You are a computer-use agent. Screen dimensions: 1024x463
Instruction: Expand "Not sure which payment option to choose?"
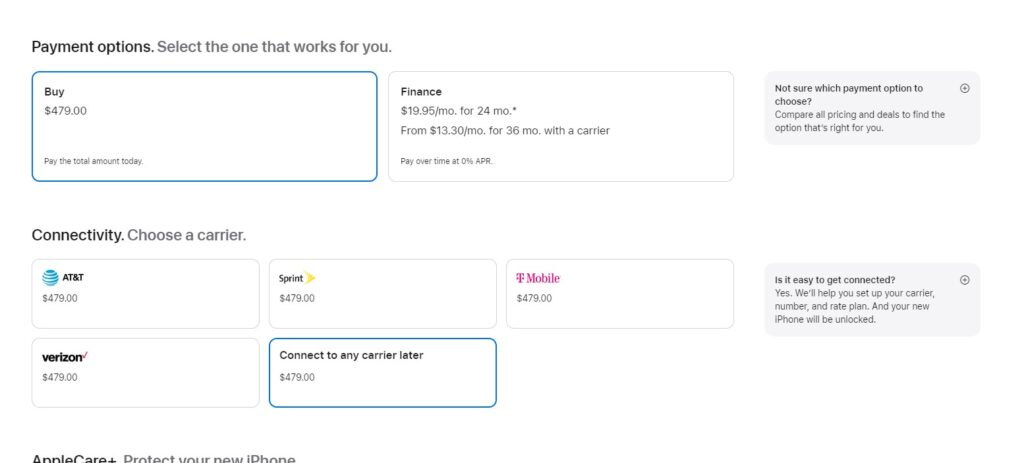(x=849, y=94)
